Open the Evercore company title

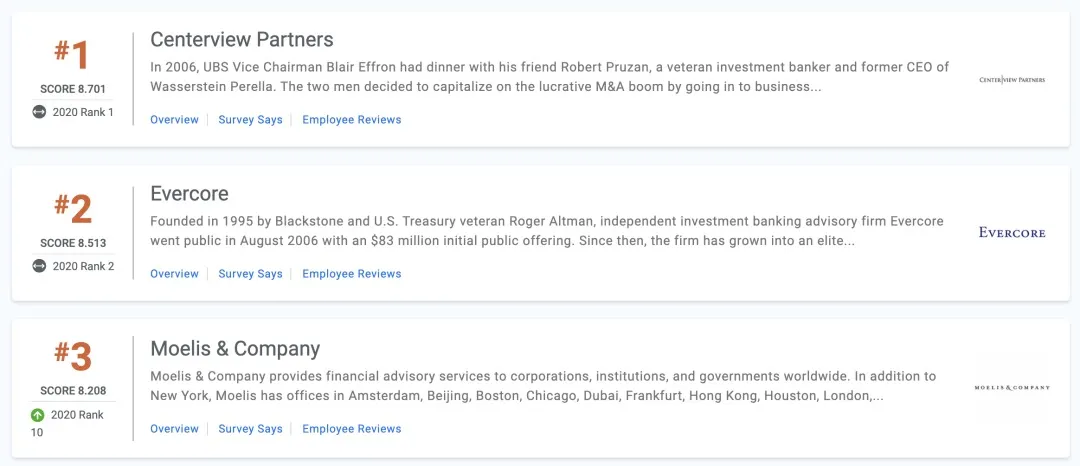click(189, 194)
